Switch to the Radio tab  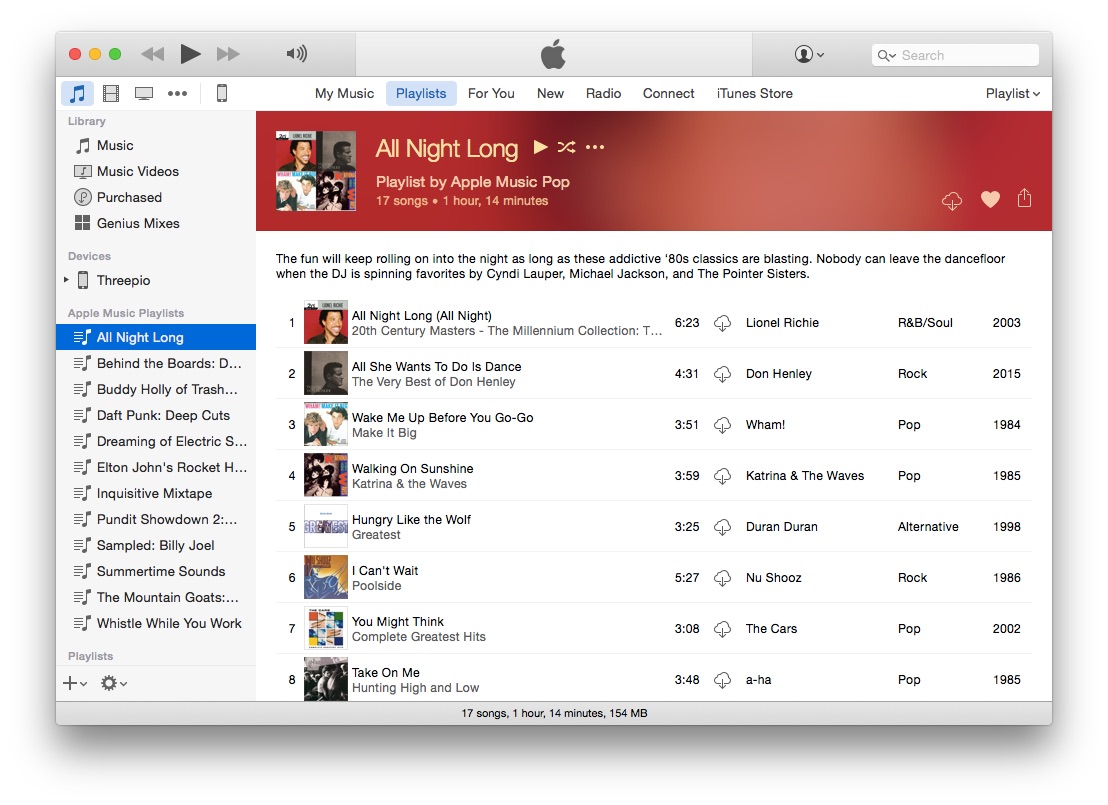pos(603,93)
